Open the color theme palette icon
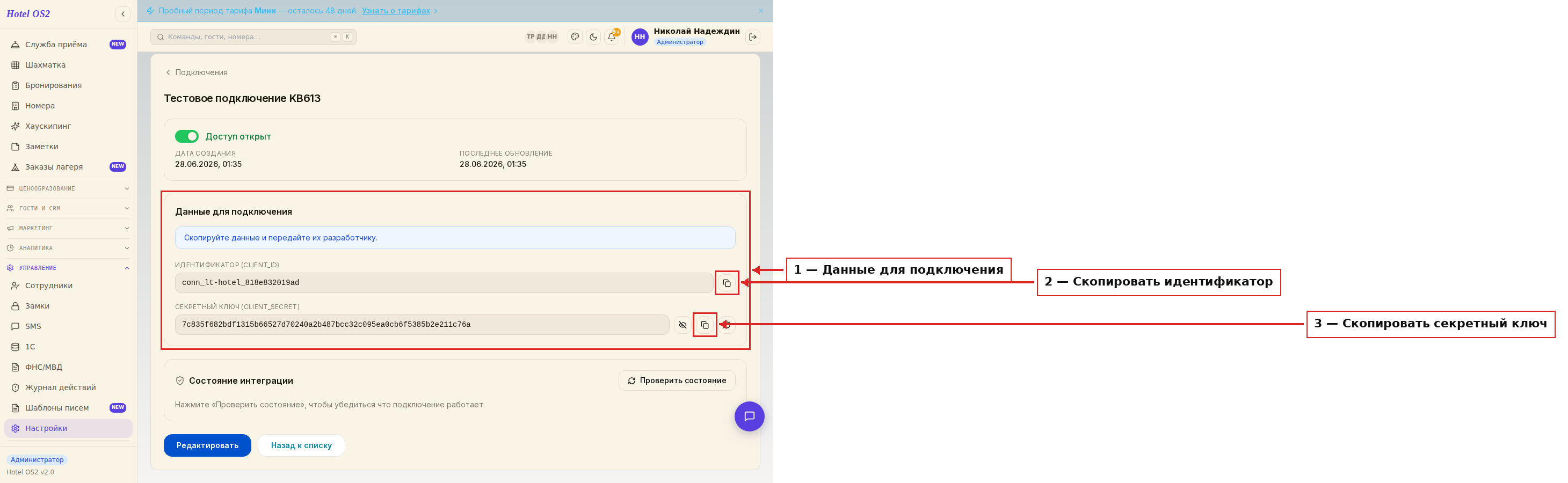The width and height of the screenshot is (1568, 483). coord(575,37)
